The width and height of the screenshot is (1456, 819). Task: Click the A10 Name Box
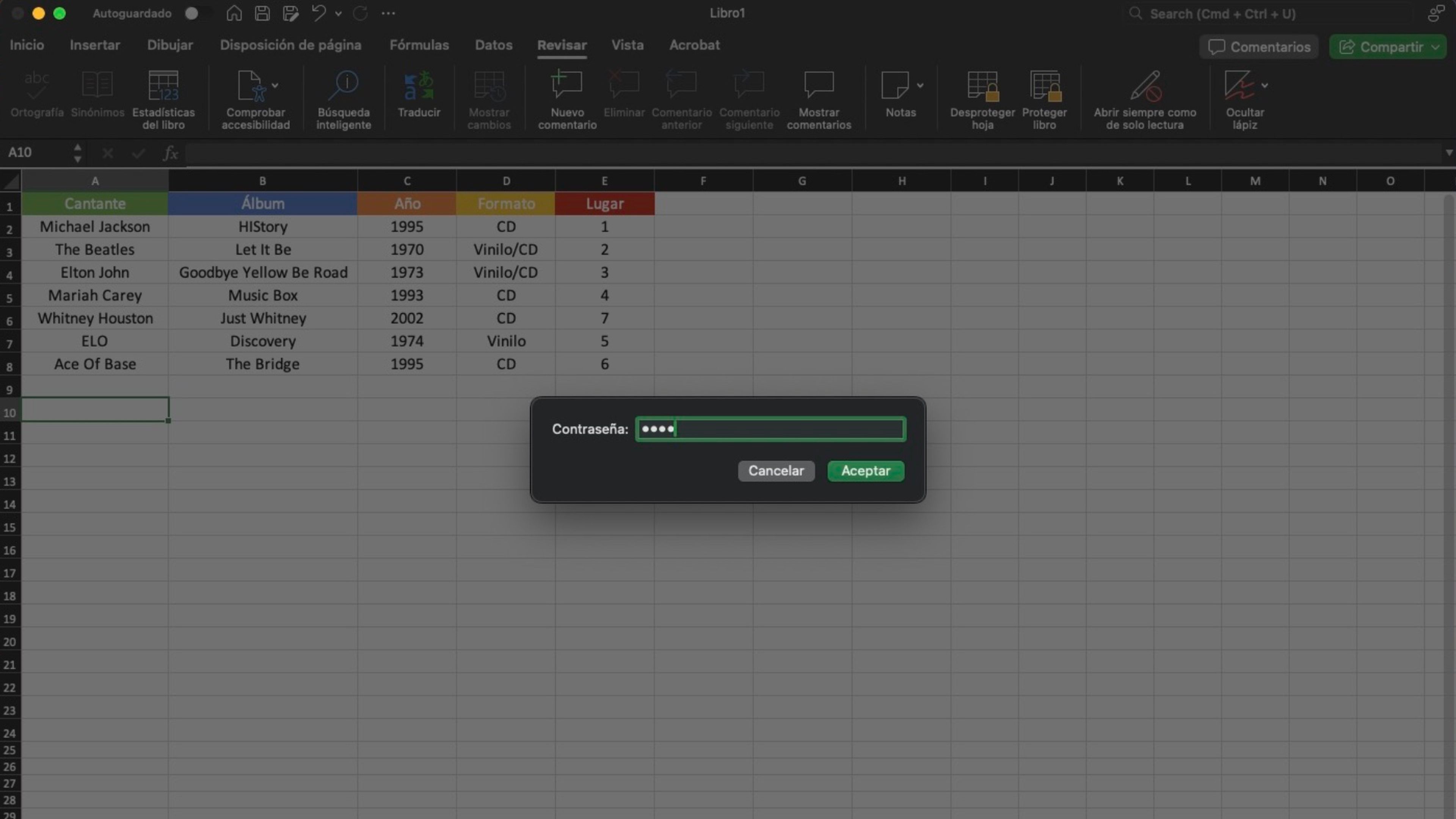37,152
